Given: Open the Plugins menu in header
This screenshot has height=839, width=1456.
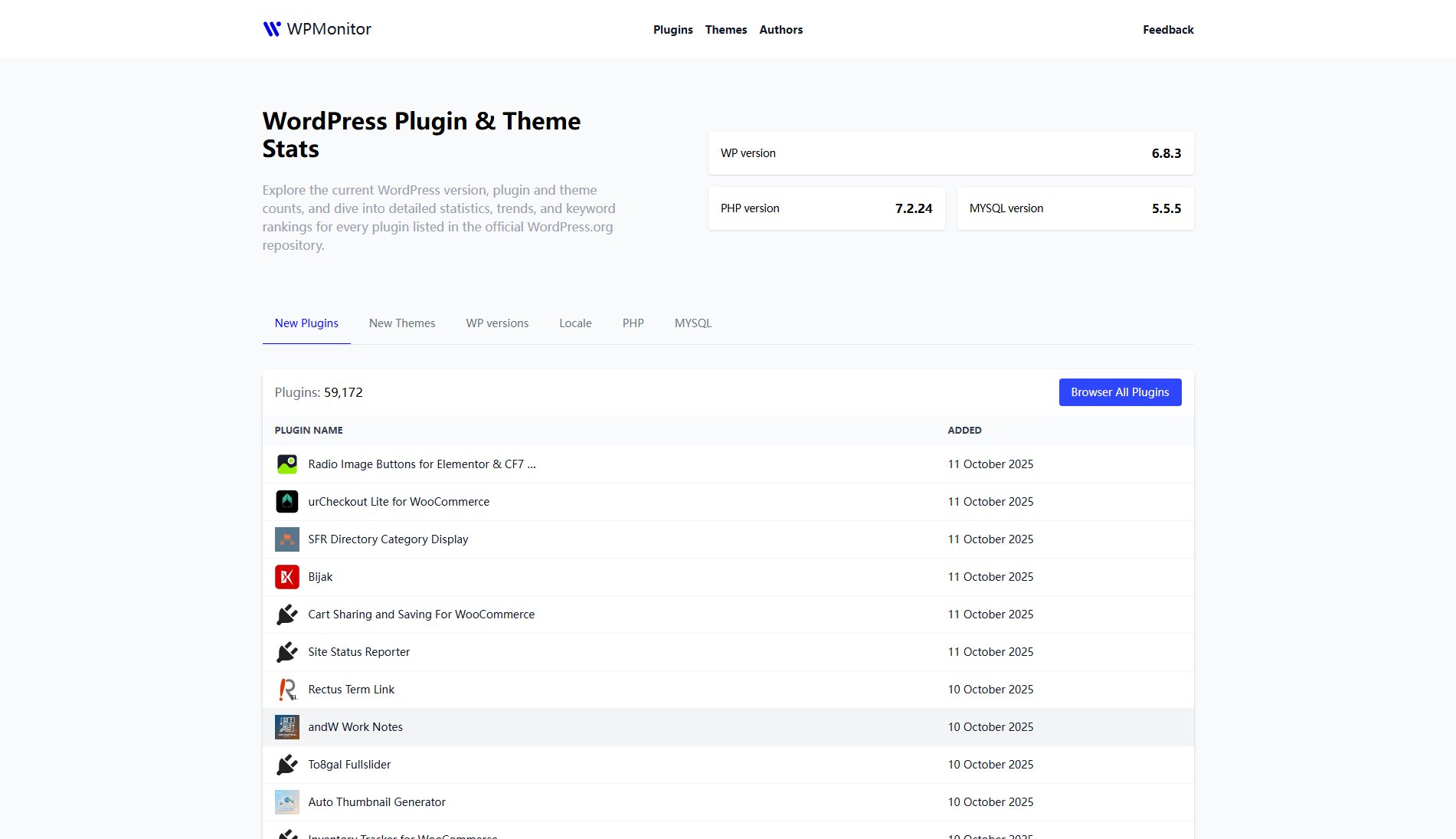Looking at the screenshot, I should 672,30.
